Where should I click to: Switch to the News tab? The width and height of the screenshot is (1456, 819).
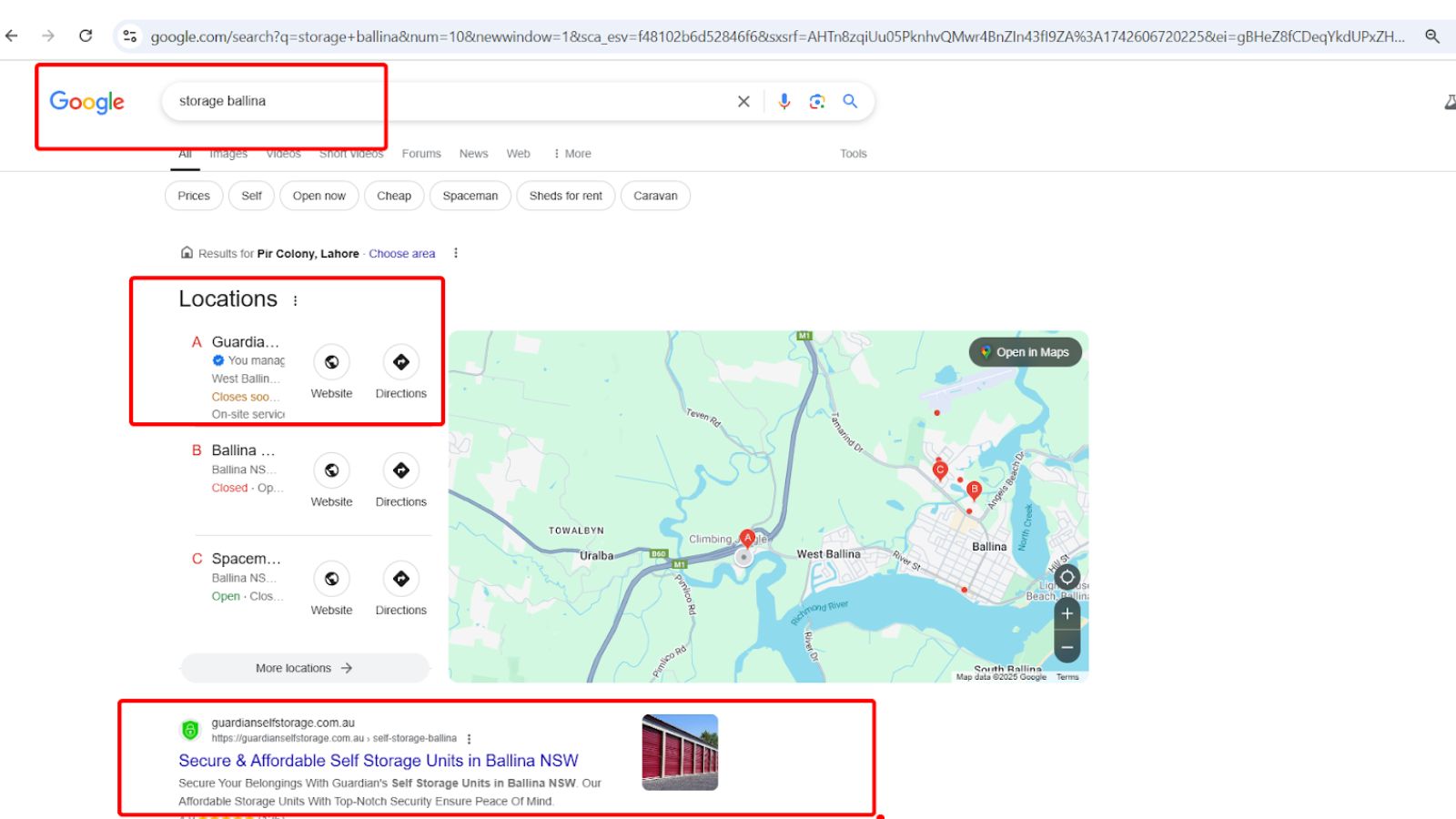[473, 154]
